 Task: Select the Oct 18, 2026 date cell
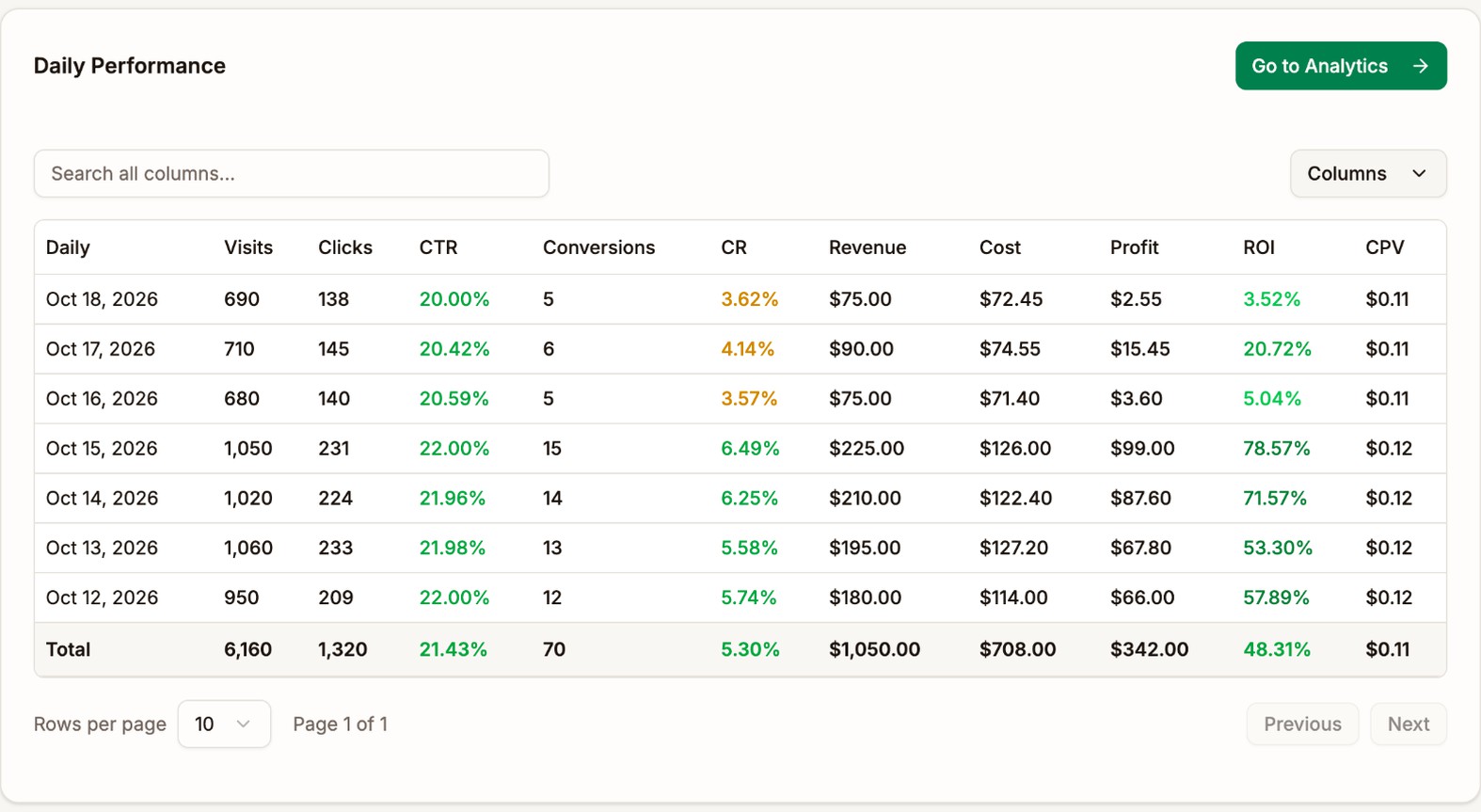[x=102, y=299]
